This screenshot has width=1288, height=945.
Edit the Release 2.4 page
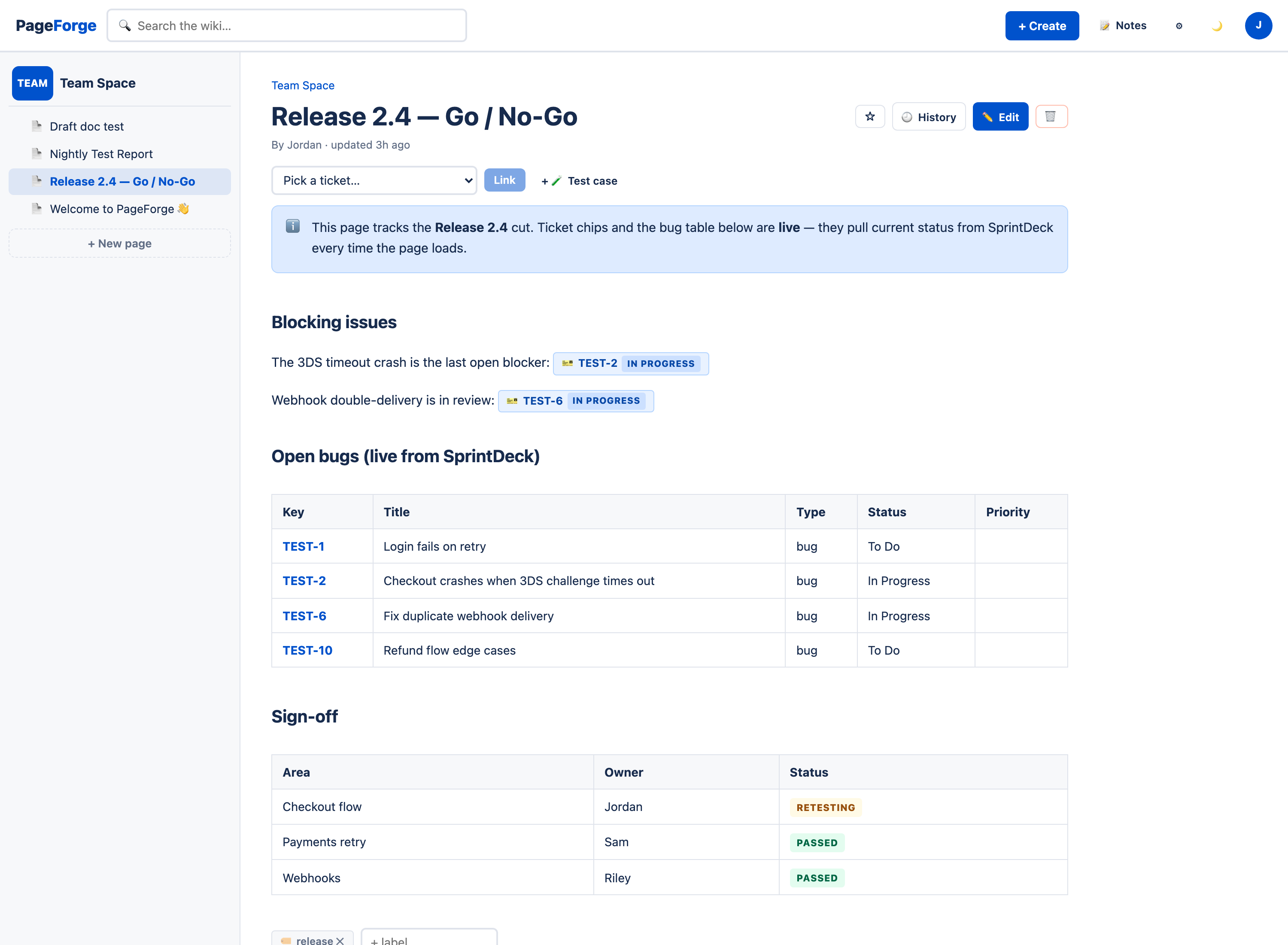[1000, 117]
